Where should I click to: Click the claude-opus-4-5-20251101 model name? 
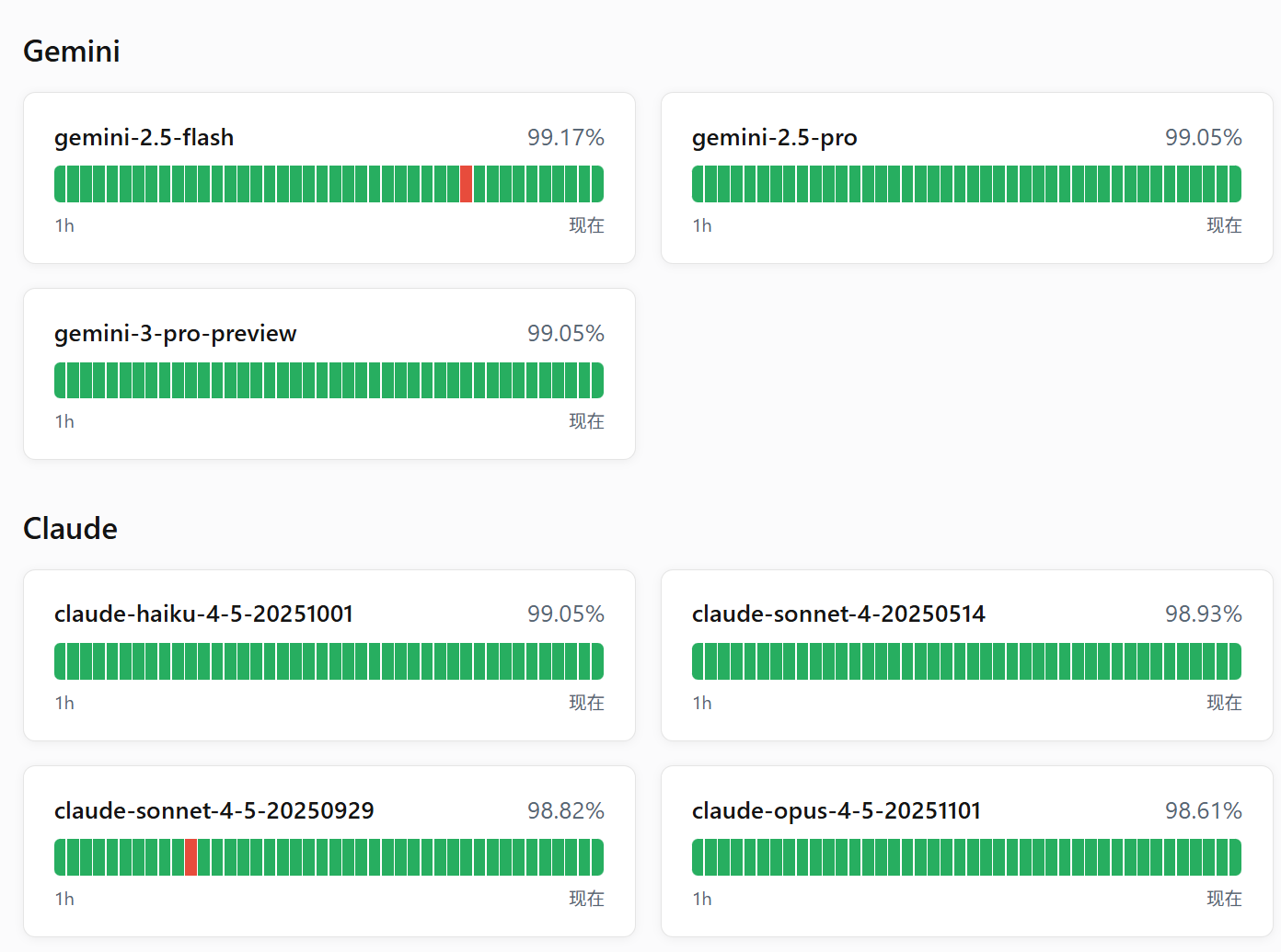point(836,811)
